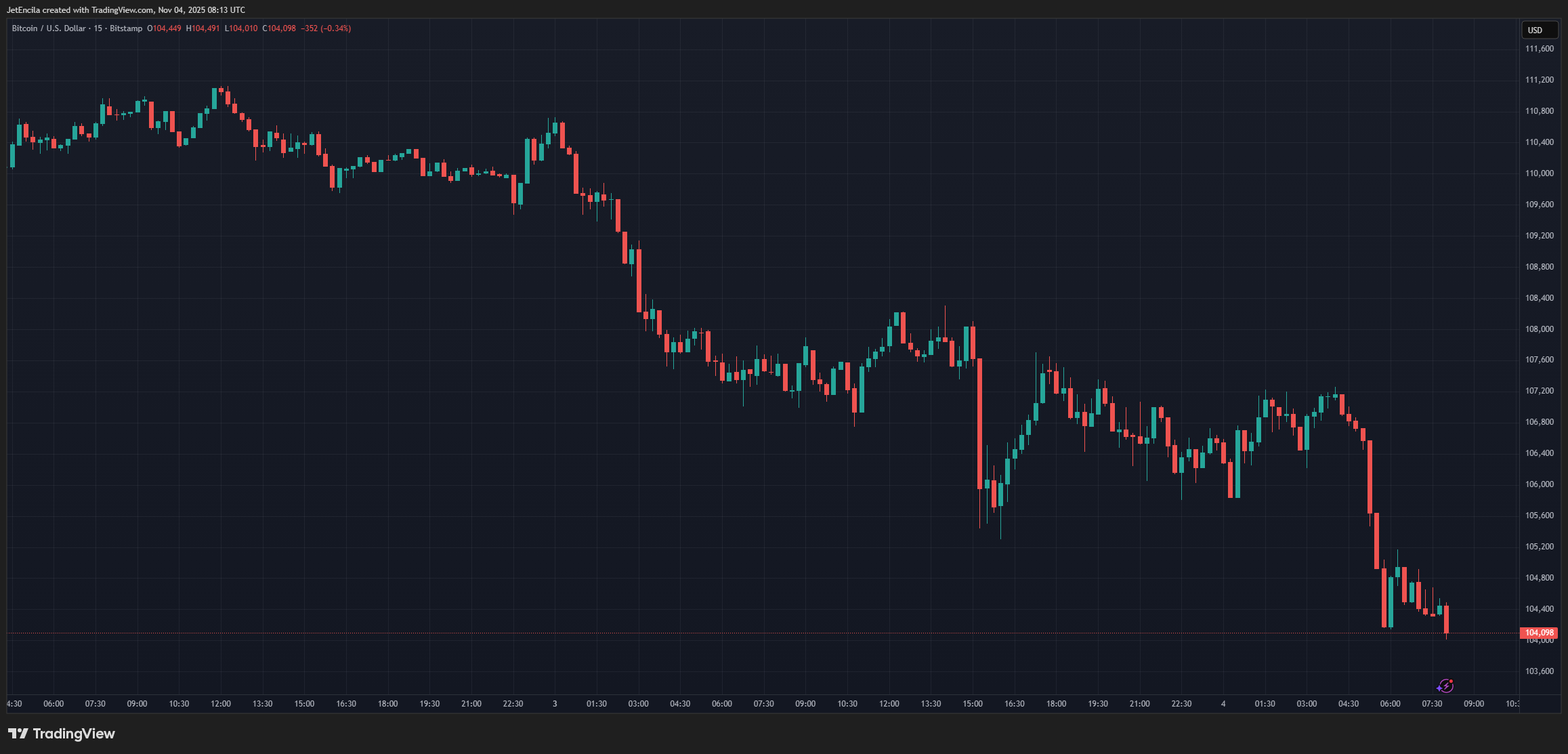Click the TradingView logo at the bottom left
This screenshot has width=1568, height=754.
62,734
